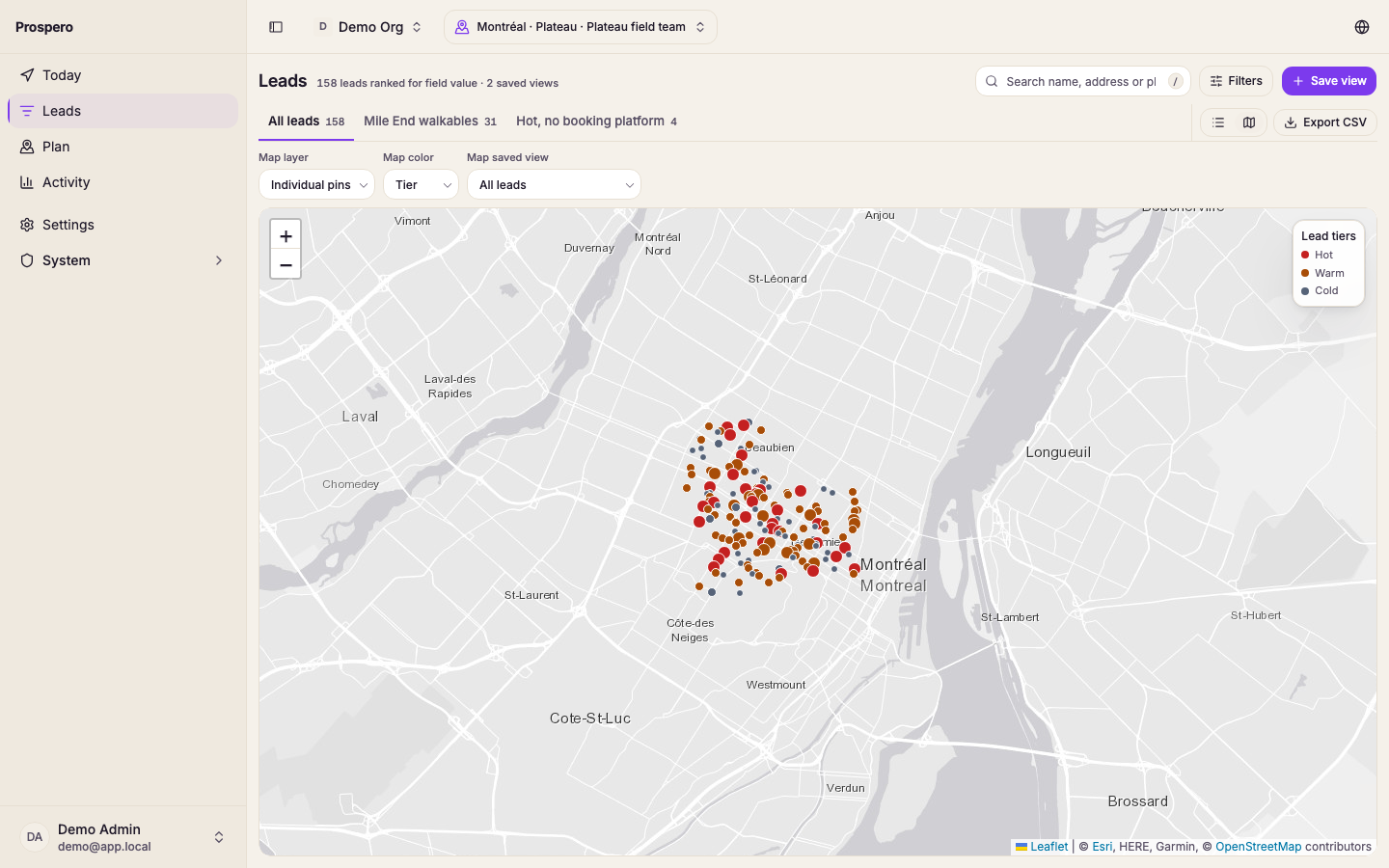Open the Map color Tier dropdown
Viewport: 1389px width, 868px height.
point(421,184)
